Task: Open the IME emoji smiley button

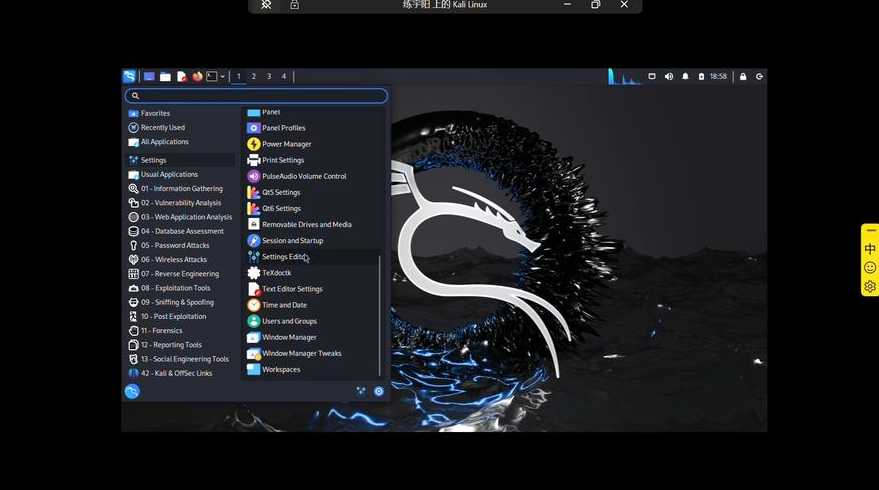Action: [x=870, y=268]
